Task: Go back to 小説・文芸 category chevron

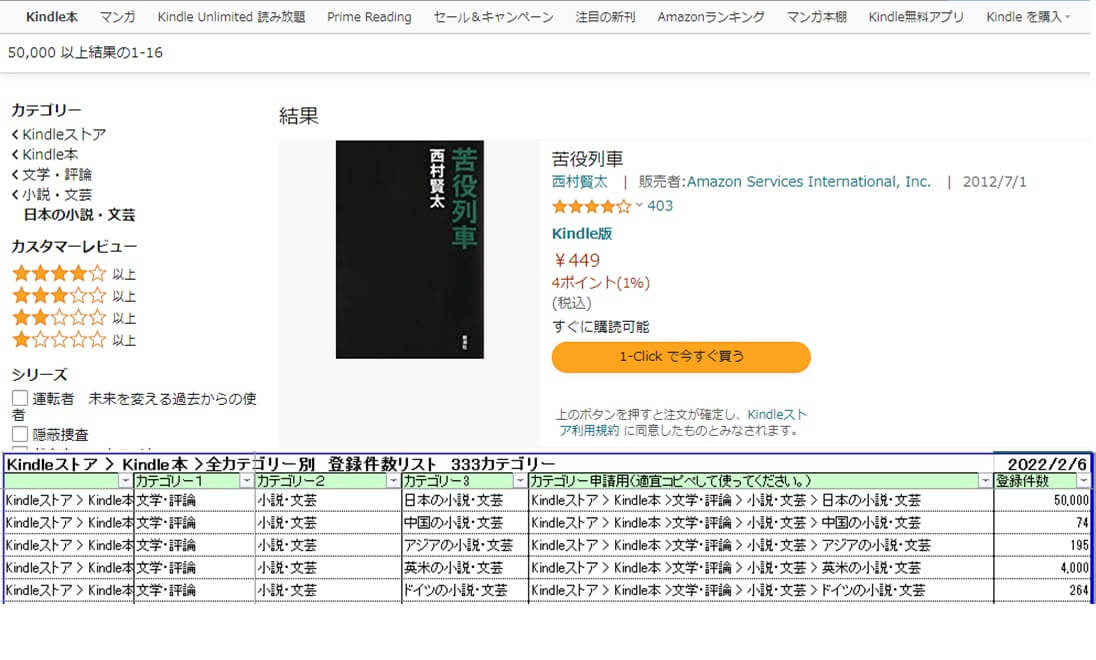Action: point(16,195)
